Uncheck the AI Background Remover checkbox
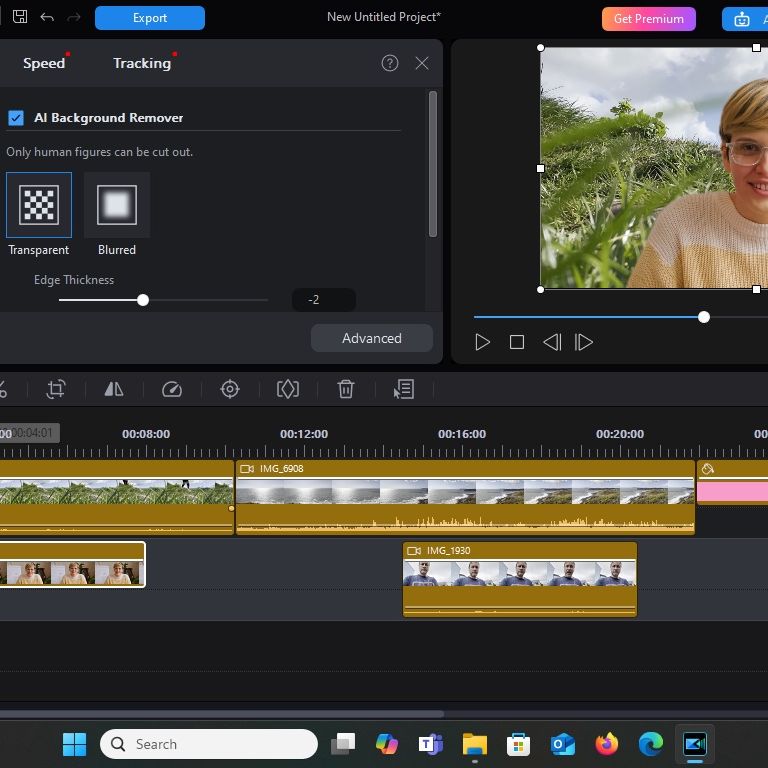The width and height of the screenshot is (768, 768). pyautogui.click(x=16, y=118)
